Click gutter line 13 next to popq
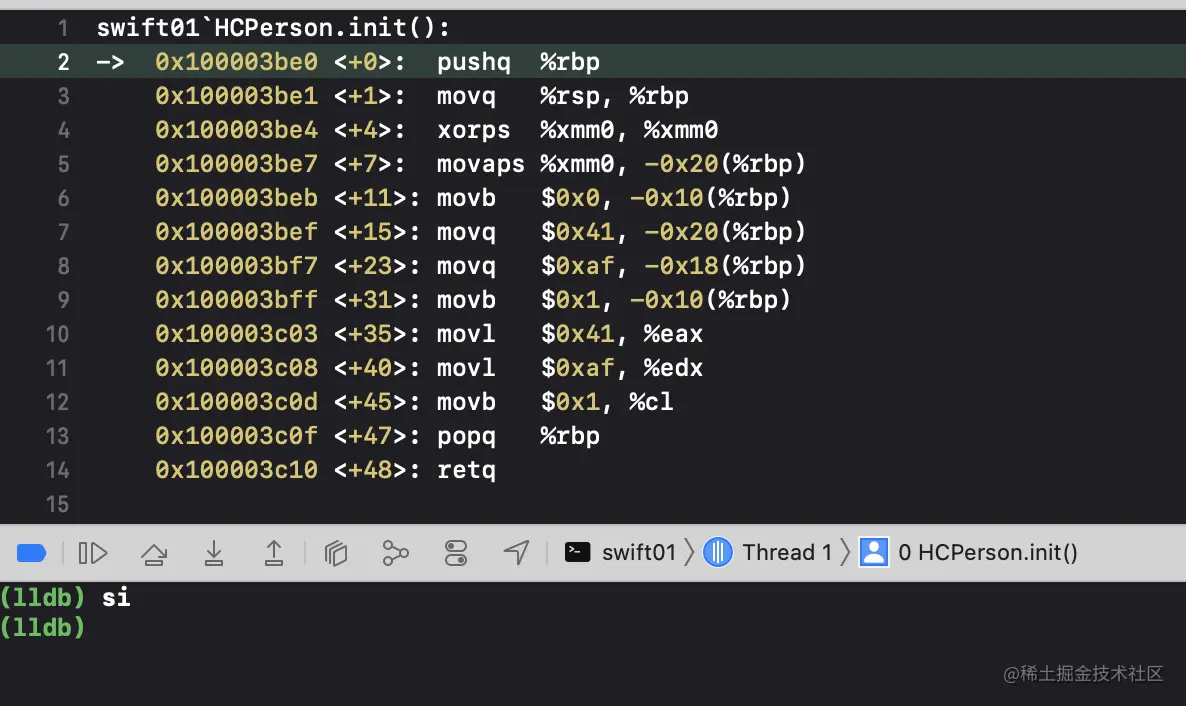Viewport: 1186px width, 706px height. point(58,436)
